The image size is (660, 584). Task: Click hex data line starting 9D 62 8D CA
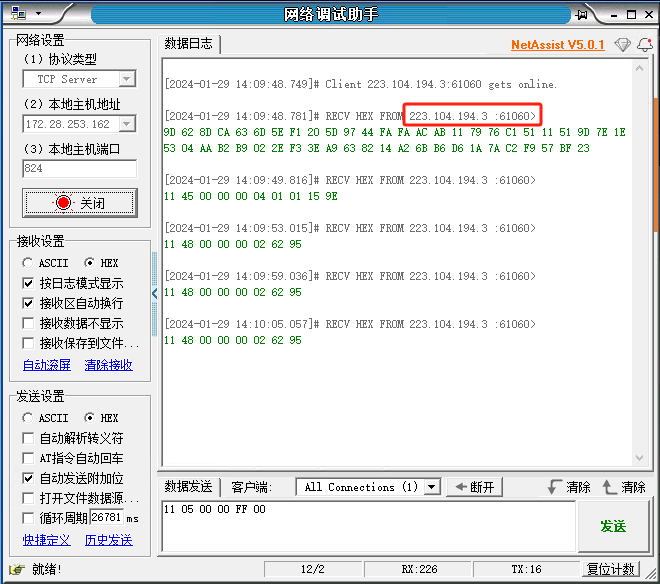(394, 132)
